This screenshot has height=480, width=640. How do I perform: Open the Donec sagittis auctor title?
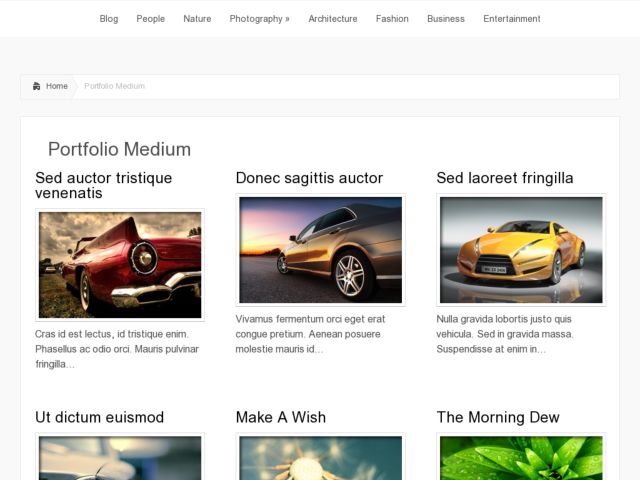309,178
